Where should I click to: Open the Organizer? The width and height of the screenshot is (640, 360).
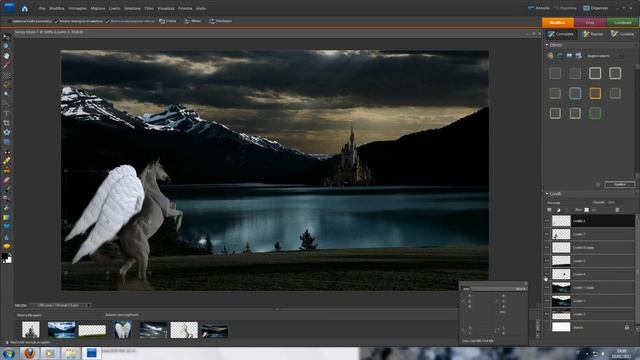(x=596, y=8)
